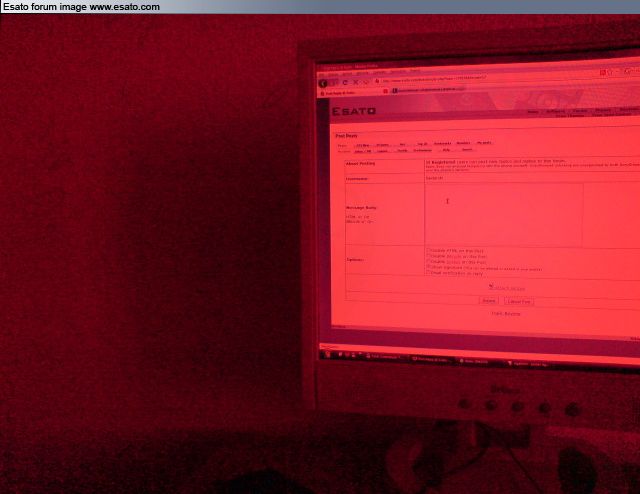
Task: Check Disable HTML on this post
Action: pos(429,251)
